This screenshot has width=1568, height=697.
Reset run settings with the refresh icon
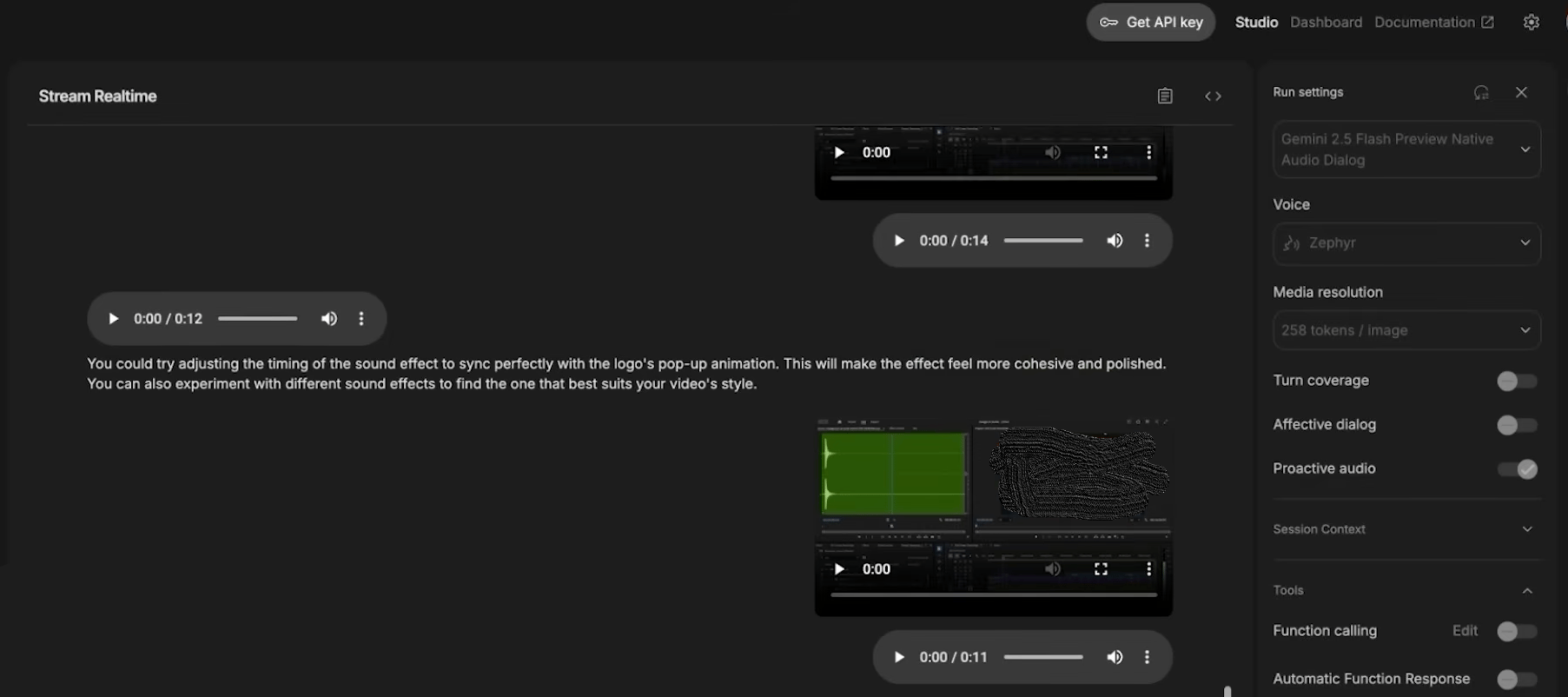click(1481, 92)
